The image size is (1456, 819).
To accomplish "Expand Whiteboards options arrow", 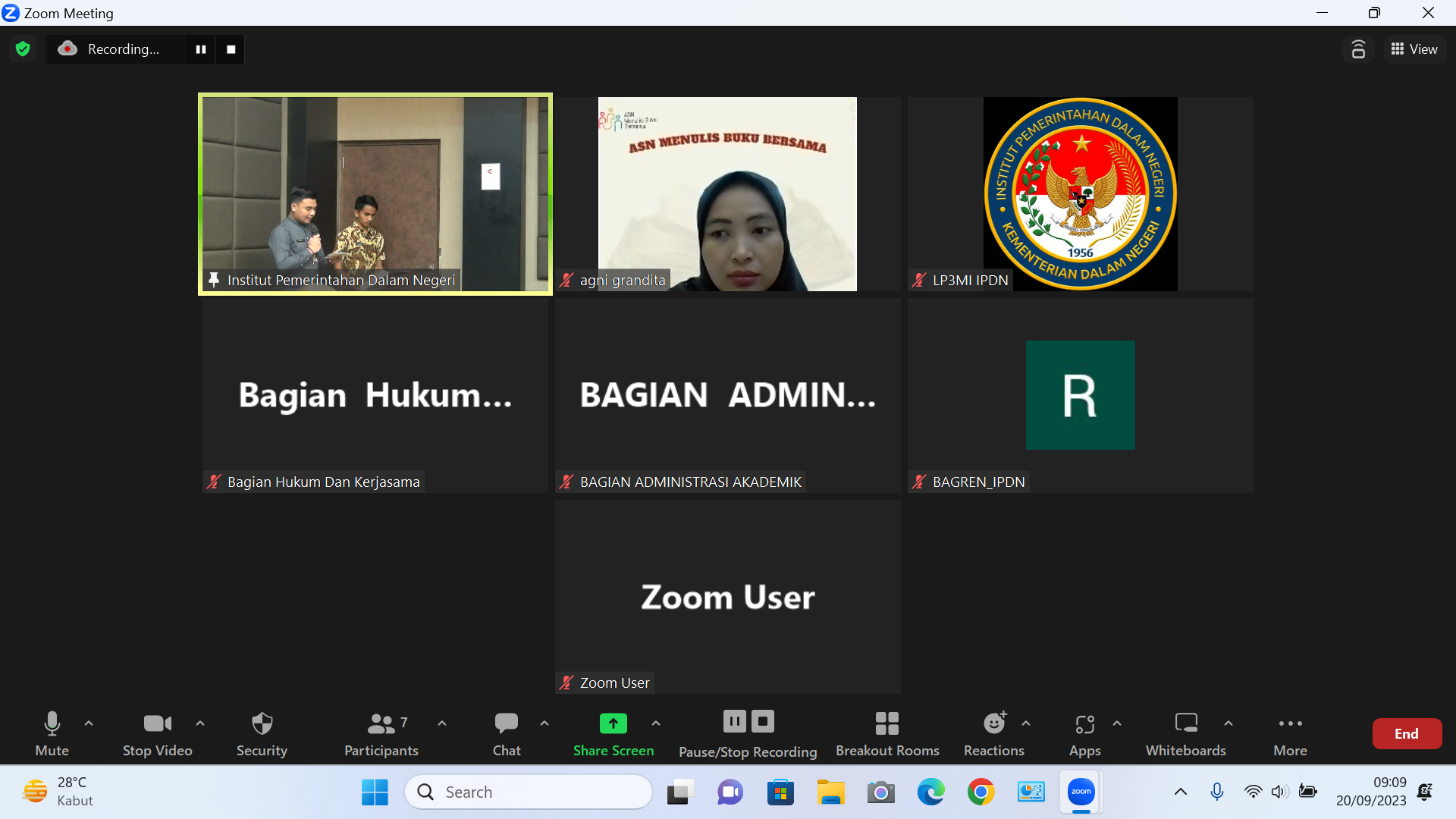I will pos(1228,723).
